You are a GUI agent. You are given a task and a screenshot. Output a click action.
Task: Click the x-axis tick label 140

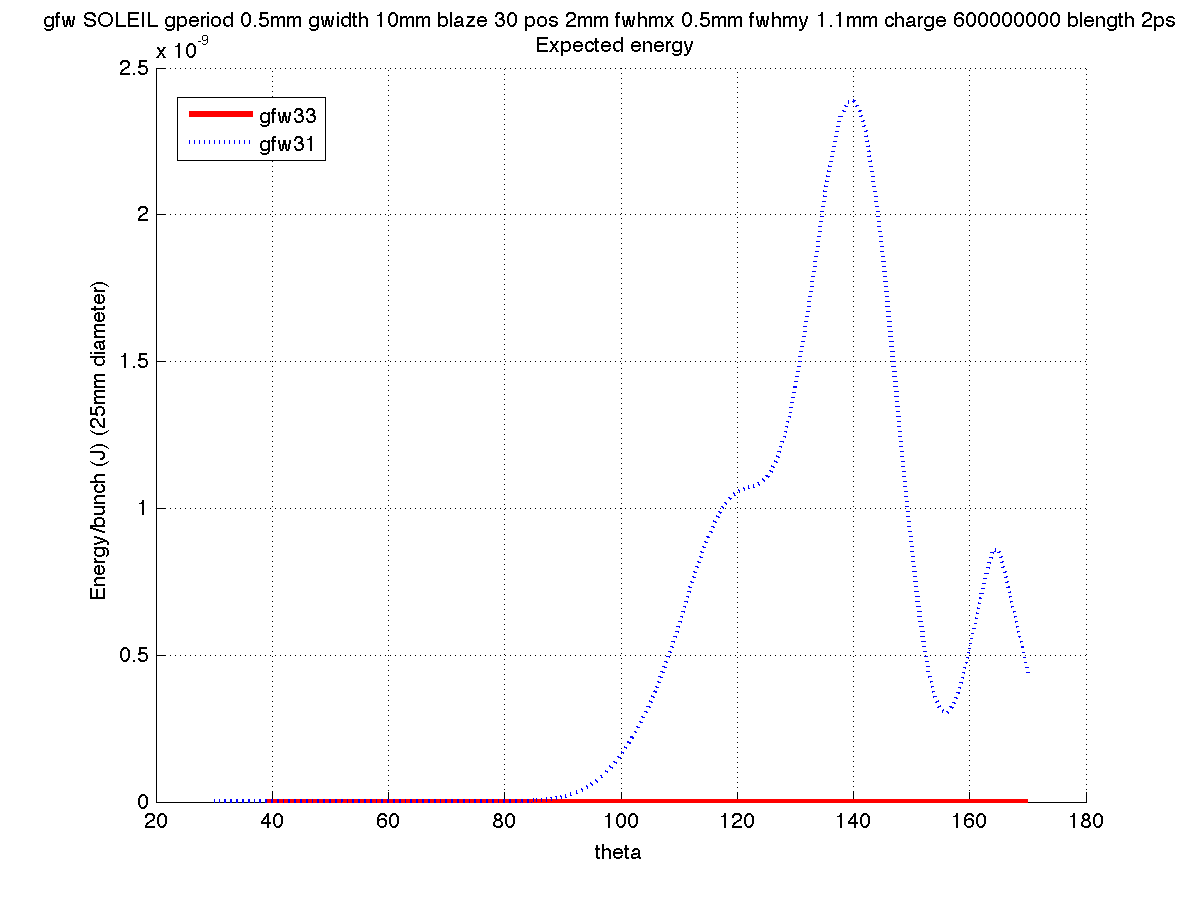tap(853, 822)
